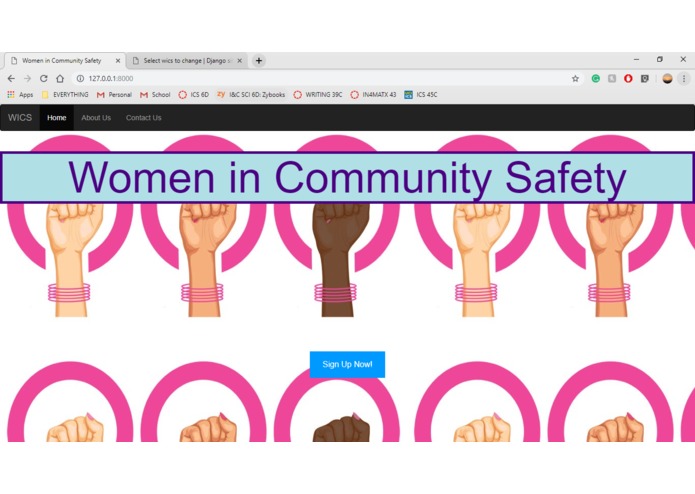Bookmark this page with the star icon
This screenshot has width=695, height=494.
tap(575, 78)
